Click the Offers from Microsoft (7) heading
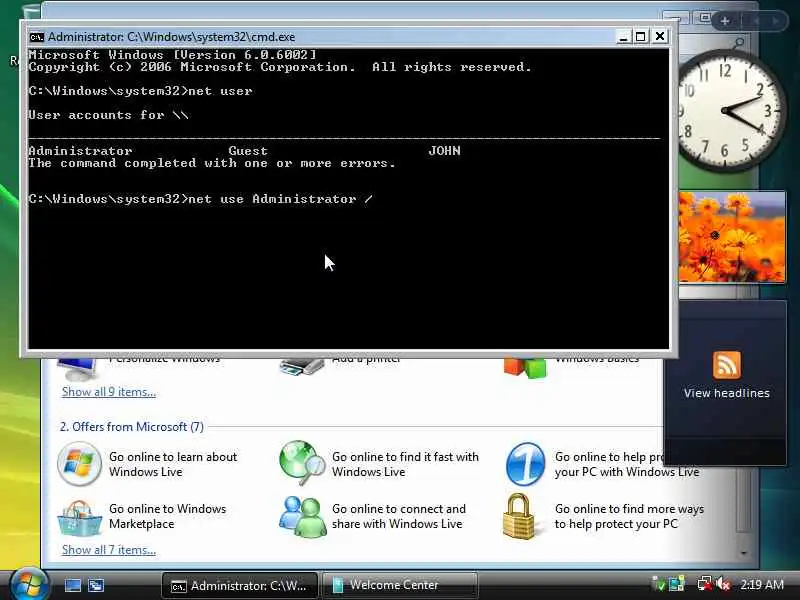Screen dimensions: 800x600 click(132, 427)
